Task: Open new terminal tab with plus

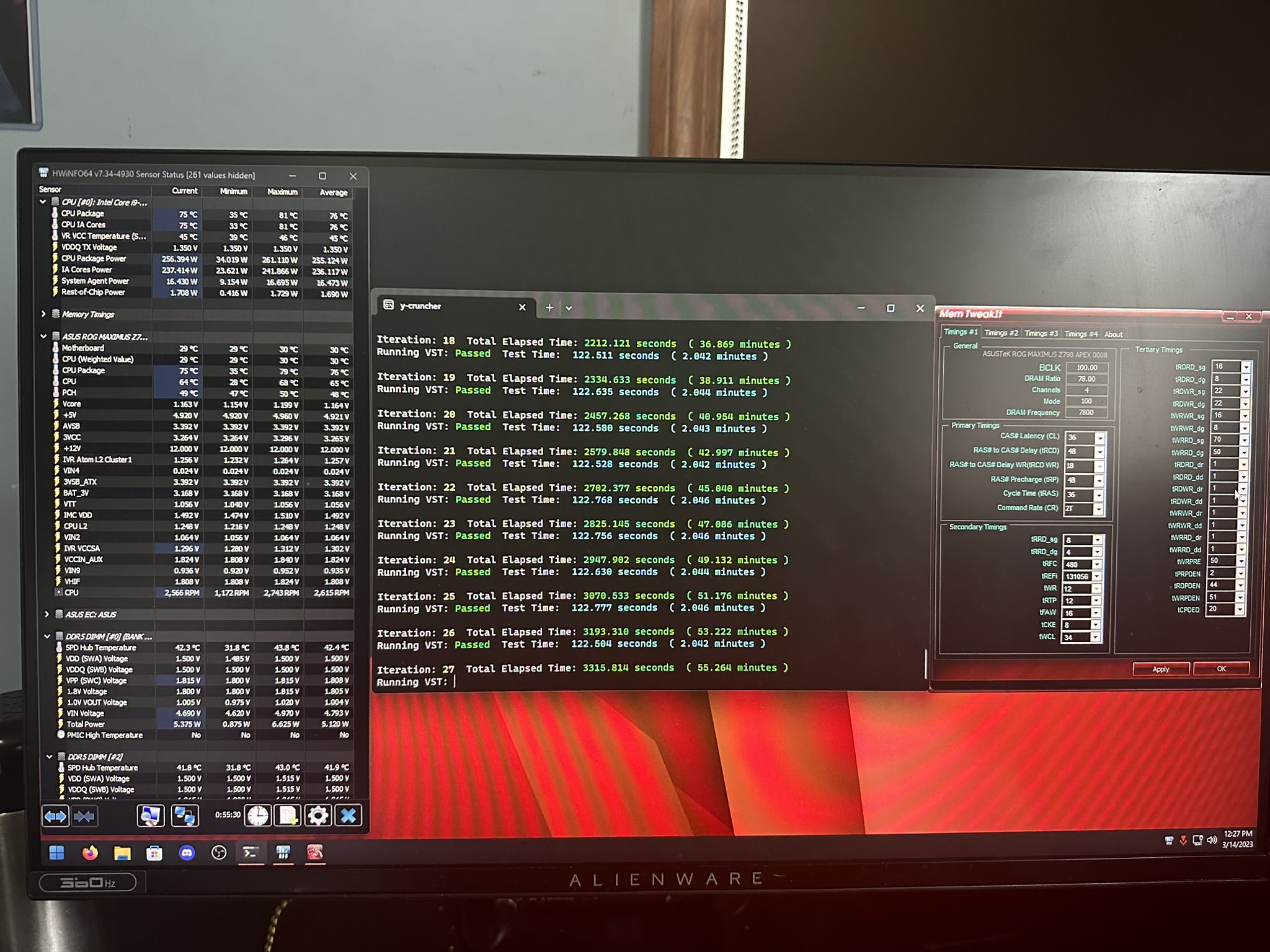Action: pyautogui.click(x=549, y=307)
